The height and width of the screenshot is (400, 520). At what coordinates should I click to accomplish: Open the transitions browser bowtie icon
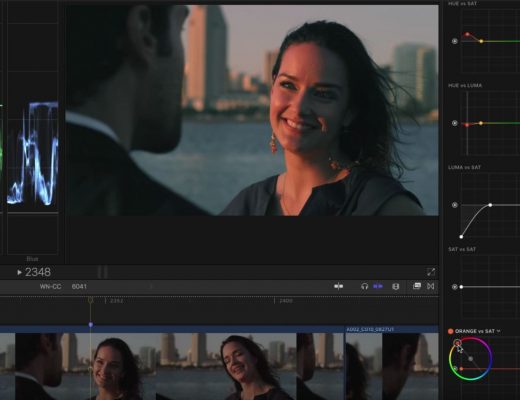(431, 286)
